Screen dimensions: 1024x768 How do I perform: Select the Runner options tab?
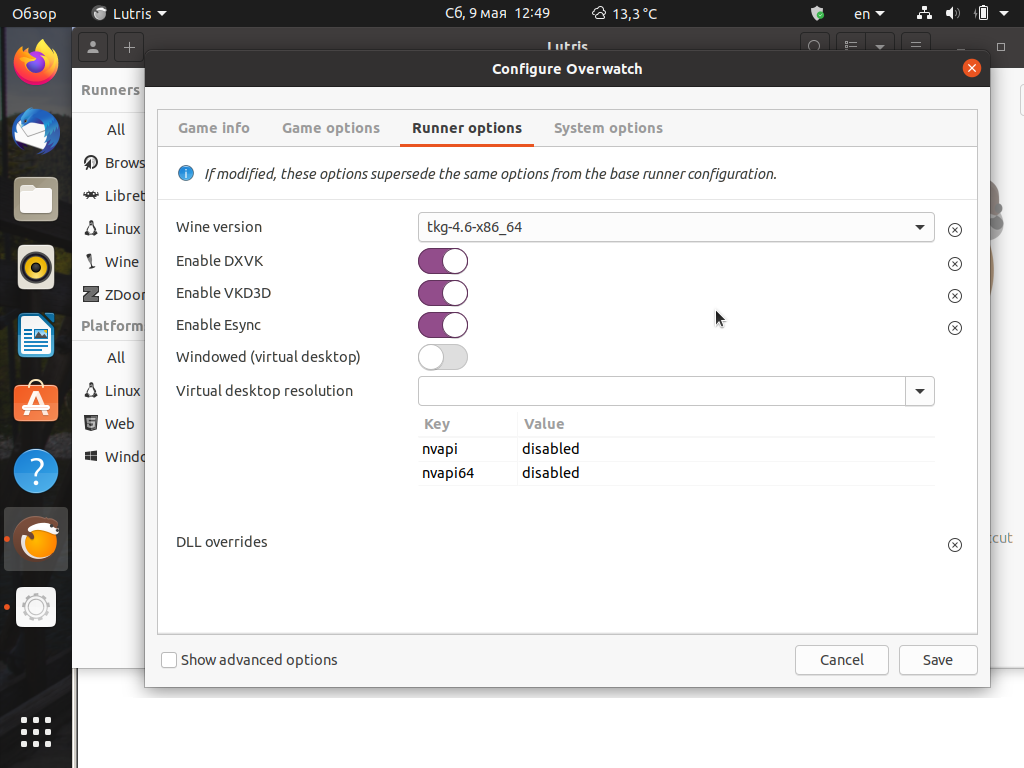[x=467, y=128]
